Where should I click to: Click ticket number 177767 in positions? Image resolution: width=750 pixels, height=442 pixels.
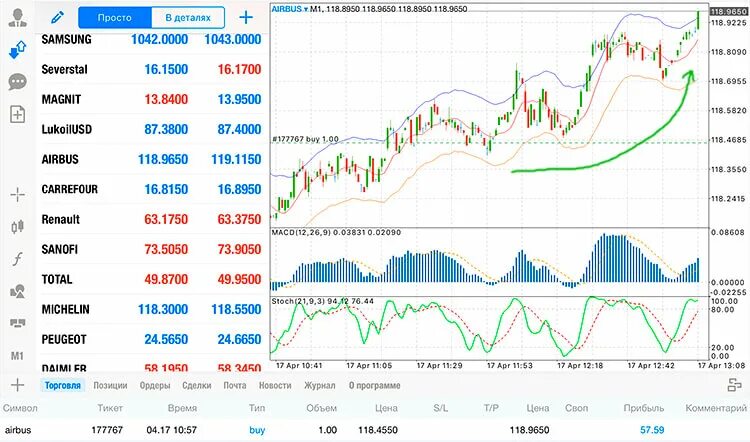(x=107, y=430)
